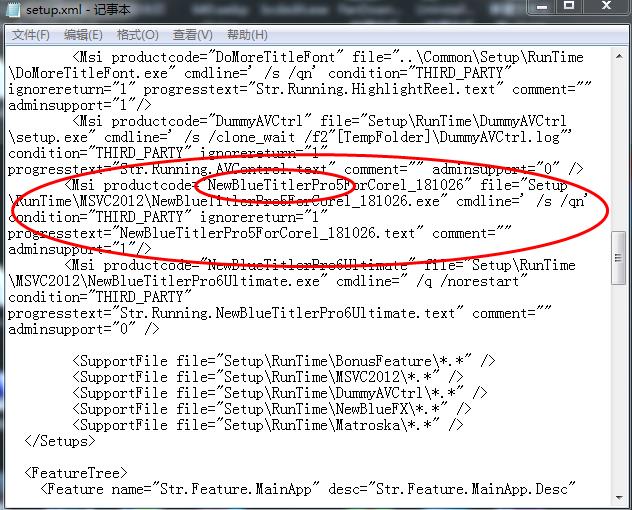Open the 编辑(E) menu
The width and height of the screenshot is (632, 510).
pyautogui.click(x=83, y=35)
